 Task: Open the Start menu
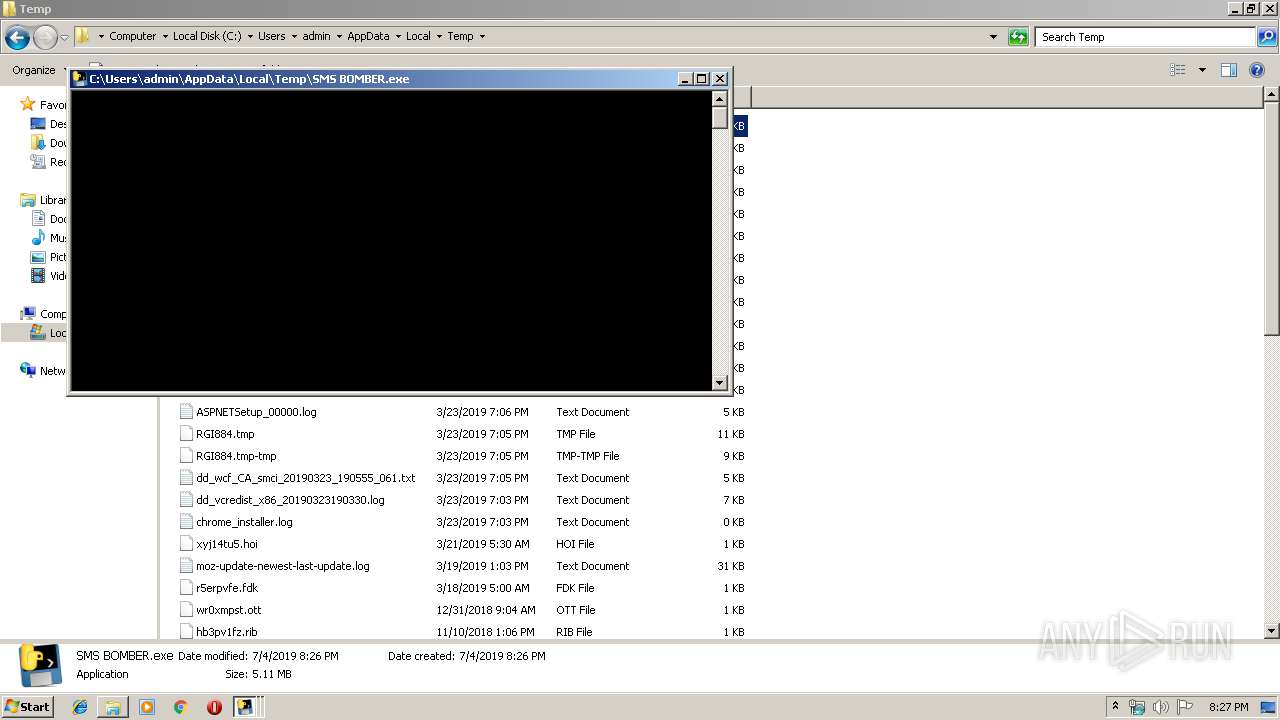28,706
